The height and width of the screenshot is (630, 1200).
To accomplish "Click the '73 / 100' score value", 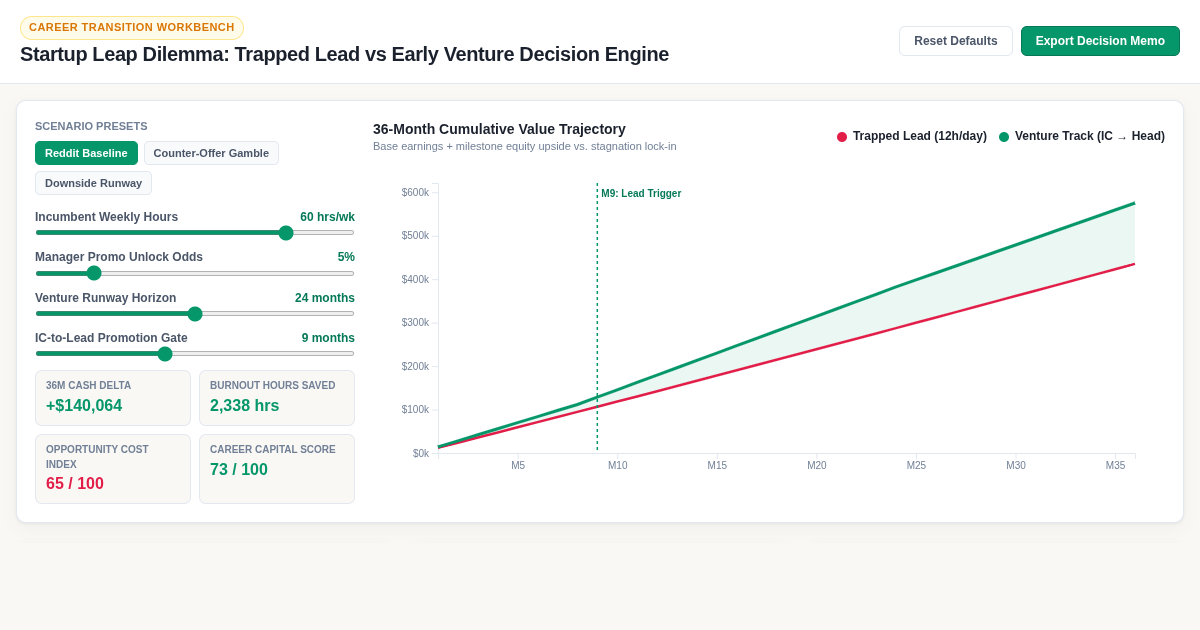I will click(x=239, y=470).
